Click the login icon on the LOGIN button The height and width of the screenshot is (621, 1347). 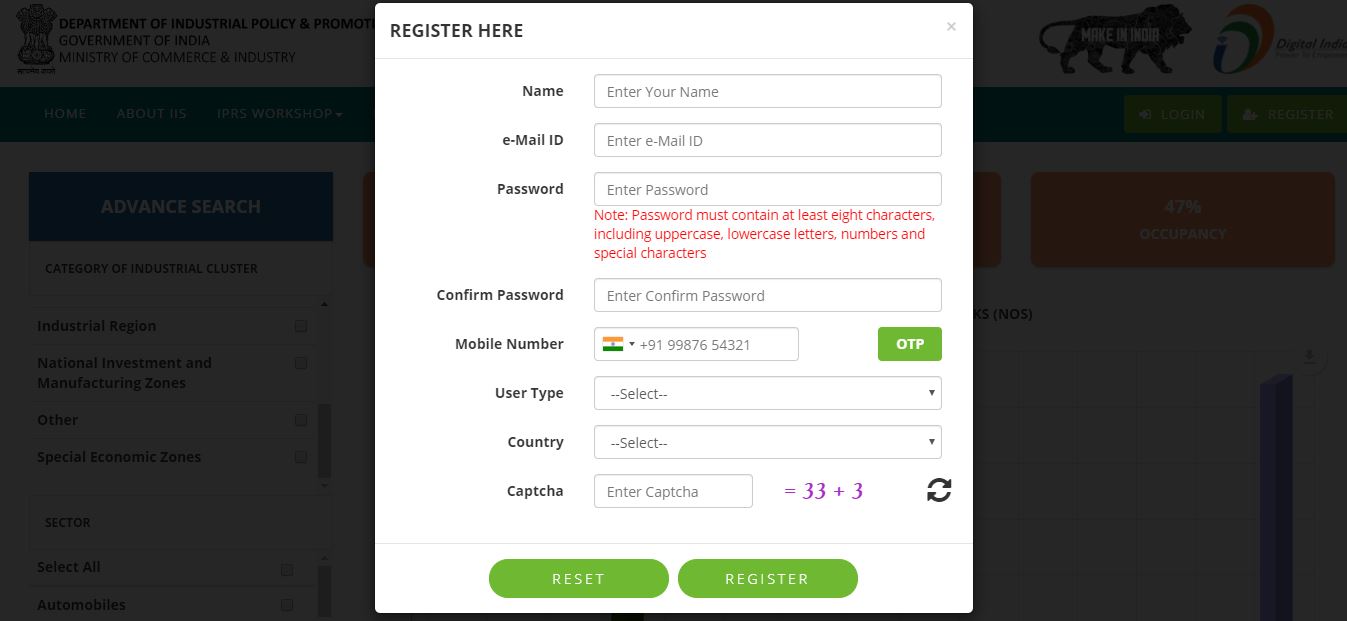pos(1145,113)
